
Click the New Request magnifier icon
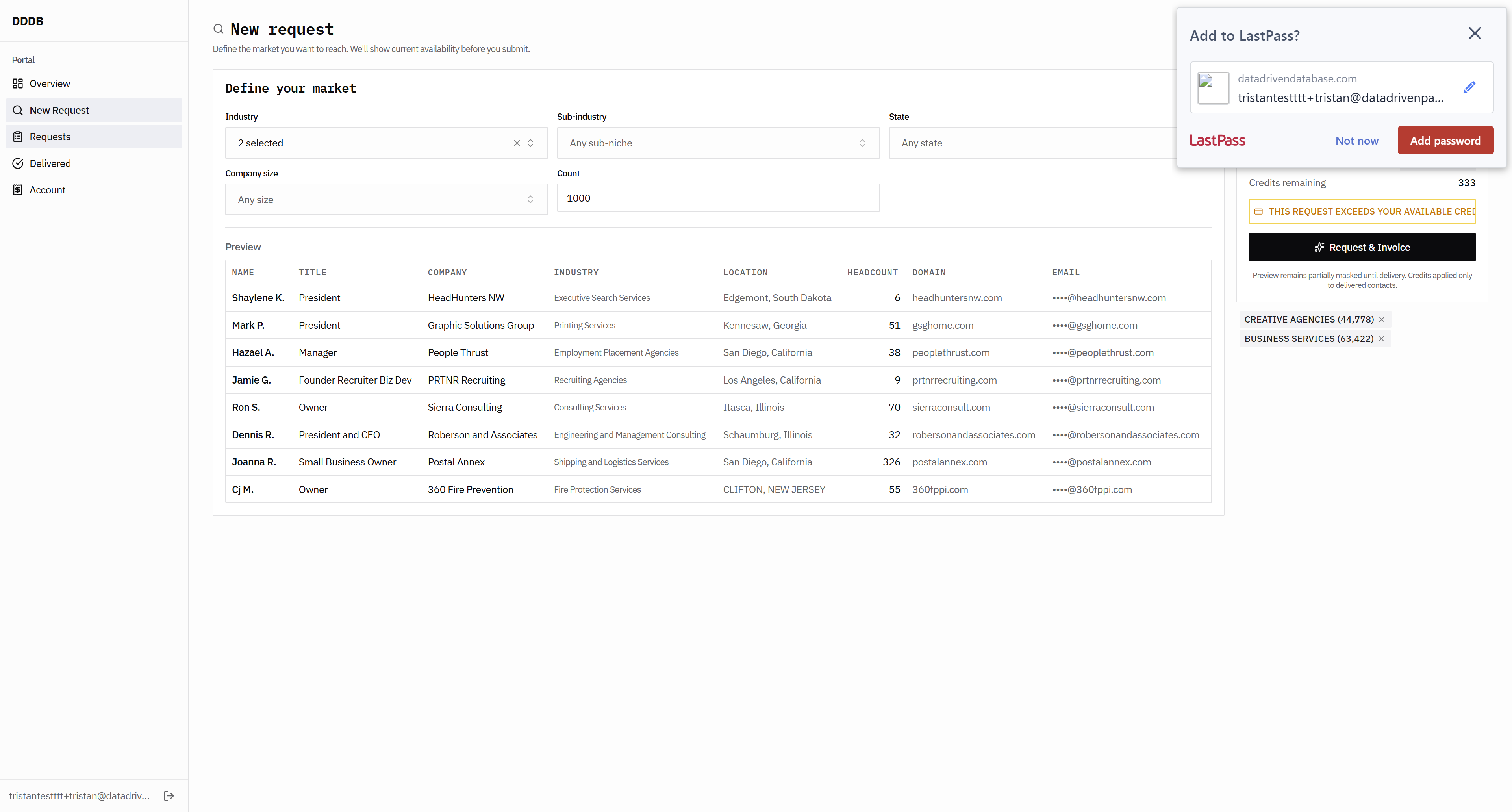pos(18,110)
